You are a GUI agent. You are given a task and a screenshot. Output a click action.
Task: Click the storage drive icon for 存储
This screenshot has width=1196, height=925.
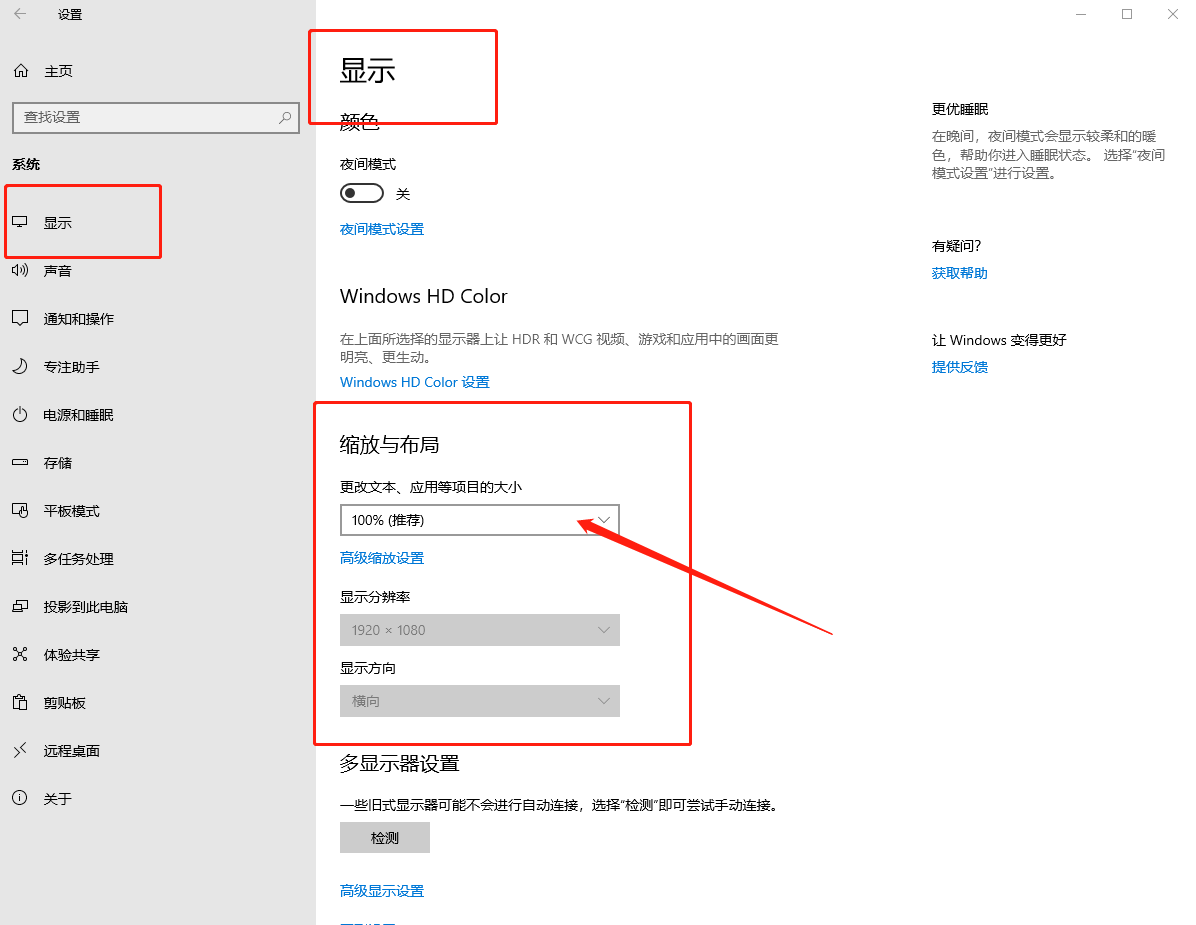point(21,462)
